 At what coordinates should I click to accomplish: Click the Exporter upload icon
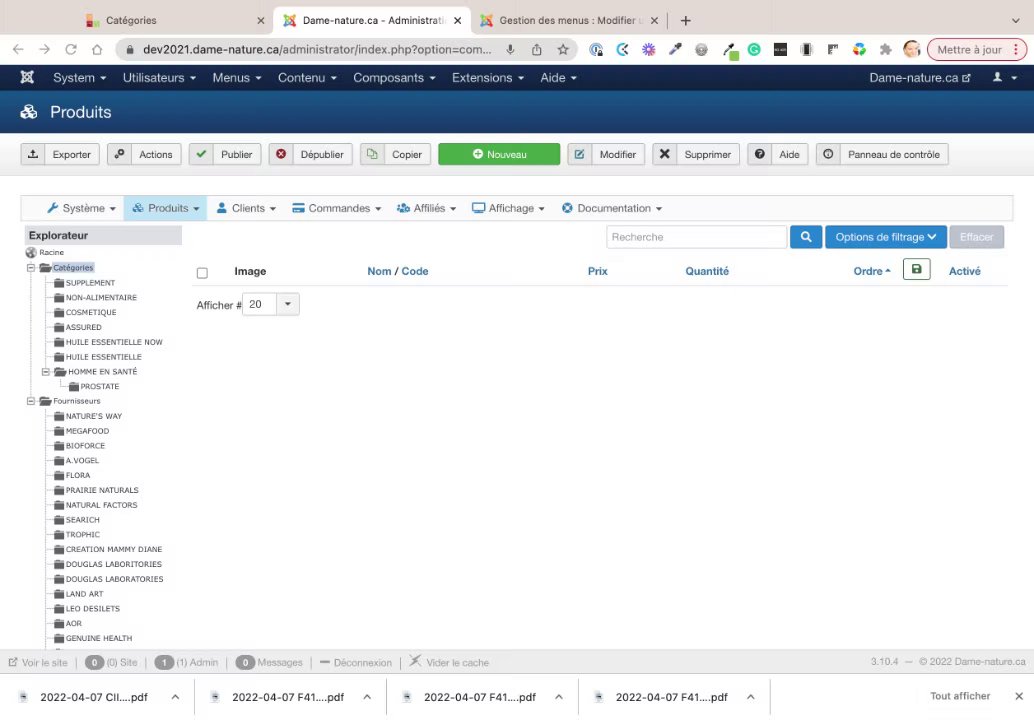(x=33, y=154)
